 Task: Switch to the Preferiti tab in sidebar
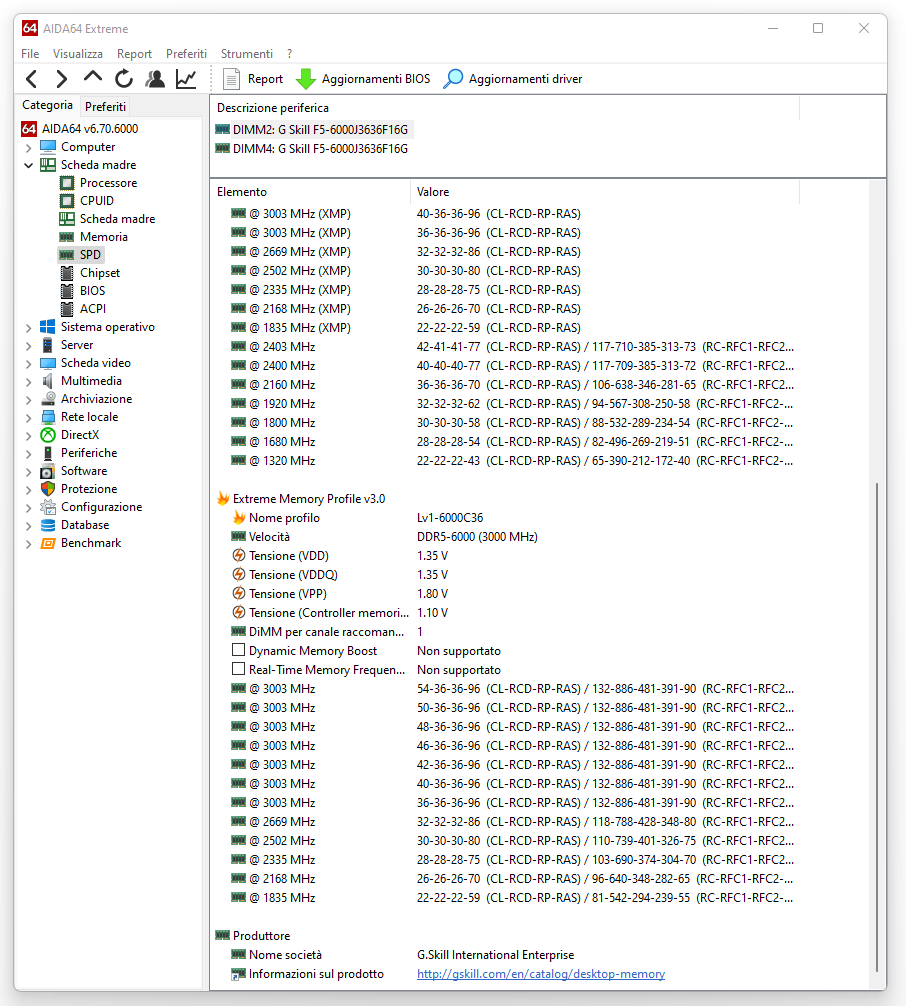pos(105,107)
